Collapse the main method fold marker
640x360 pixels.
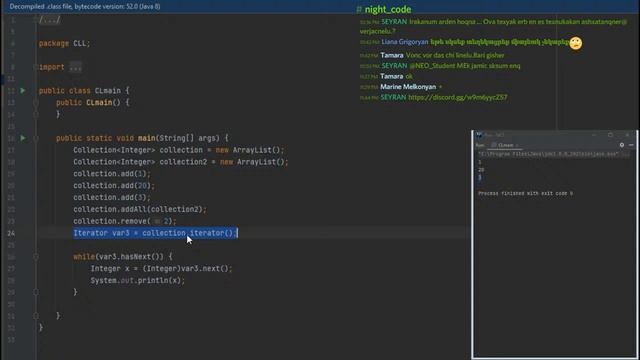tap(36, 138)
